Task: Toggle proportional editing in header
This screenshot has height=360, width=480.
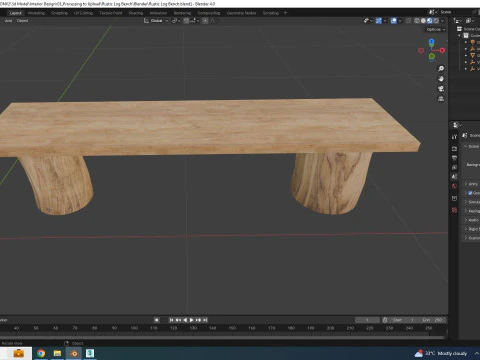Action: click(205, 21)
